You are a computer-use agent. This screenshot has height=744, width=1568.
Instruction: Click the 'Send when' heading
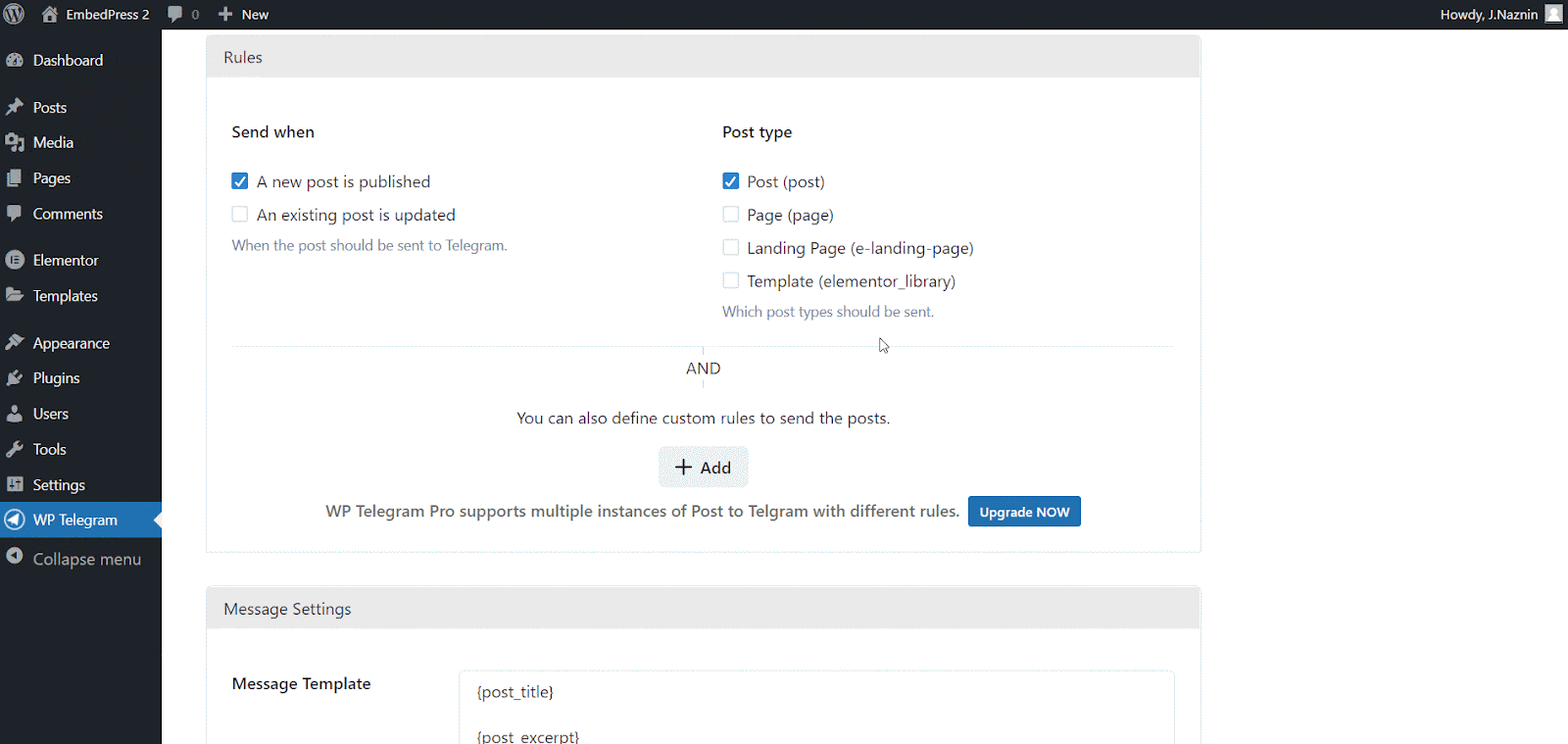[272, 132]
